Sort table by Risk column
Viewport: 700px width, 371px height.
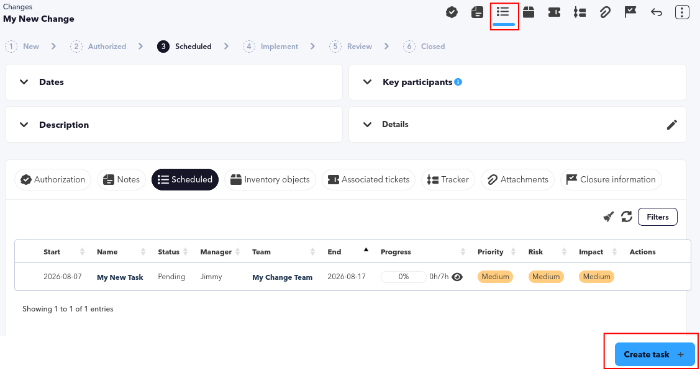point(564,252)
